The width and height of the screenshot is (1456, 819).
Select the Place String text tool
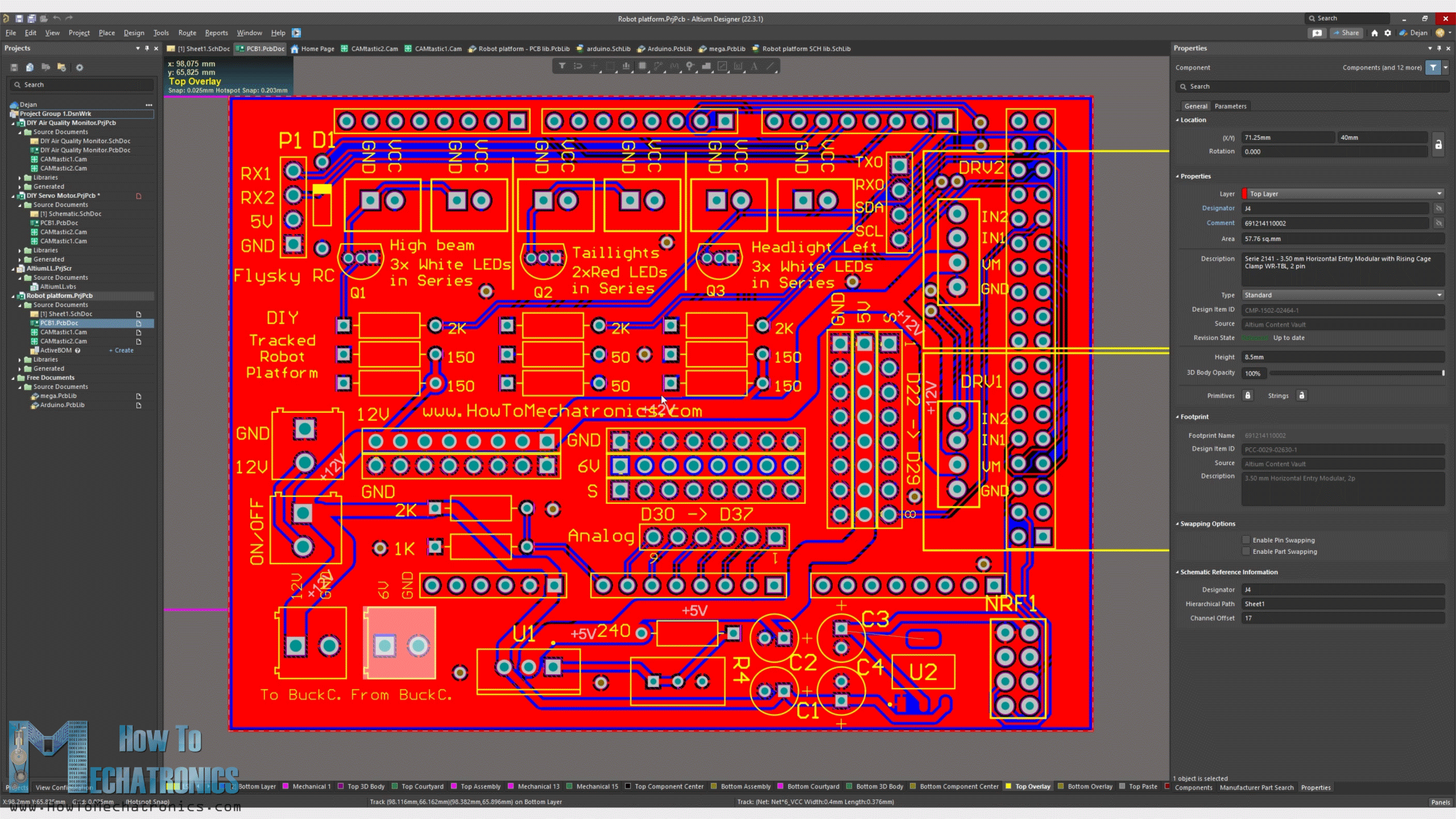point(754,66)
